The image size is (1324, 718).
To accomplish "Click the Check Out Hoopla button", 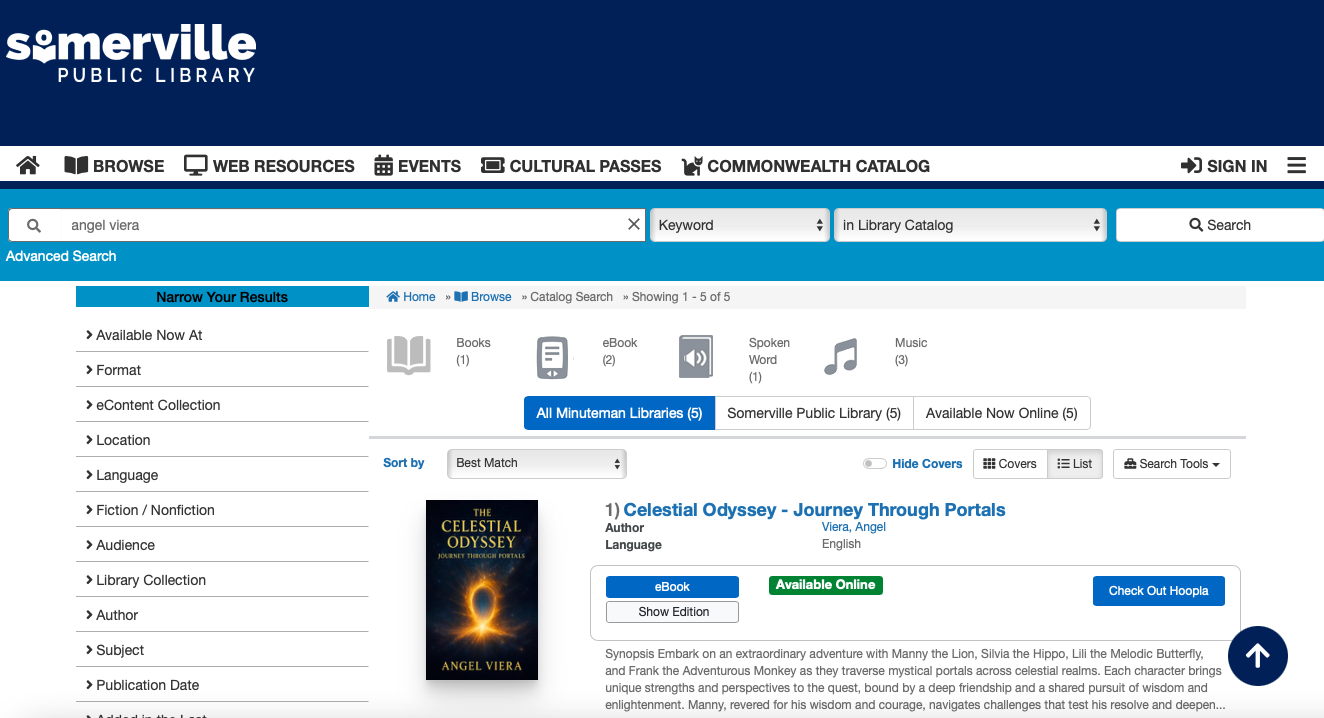I will click(1158, 591).
